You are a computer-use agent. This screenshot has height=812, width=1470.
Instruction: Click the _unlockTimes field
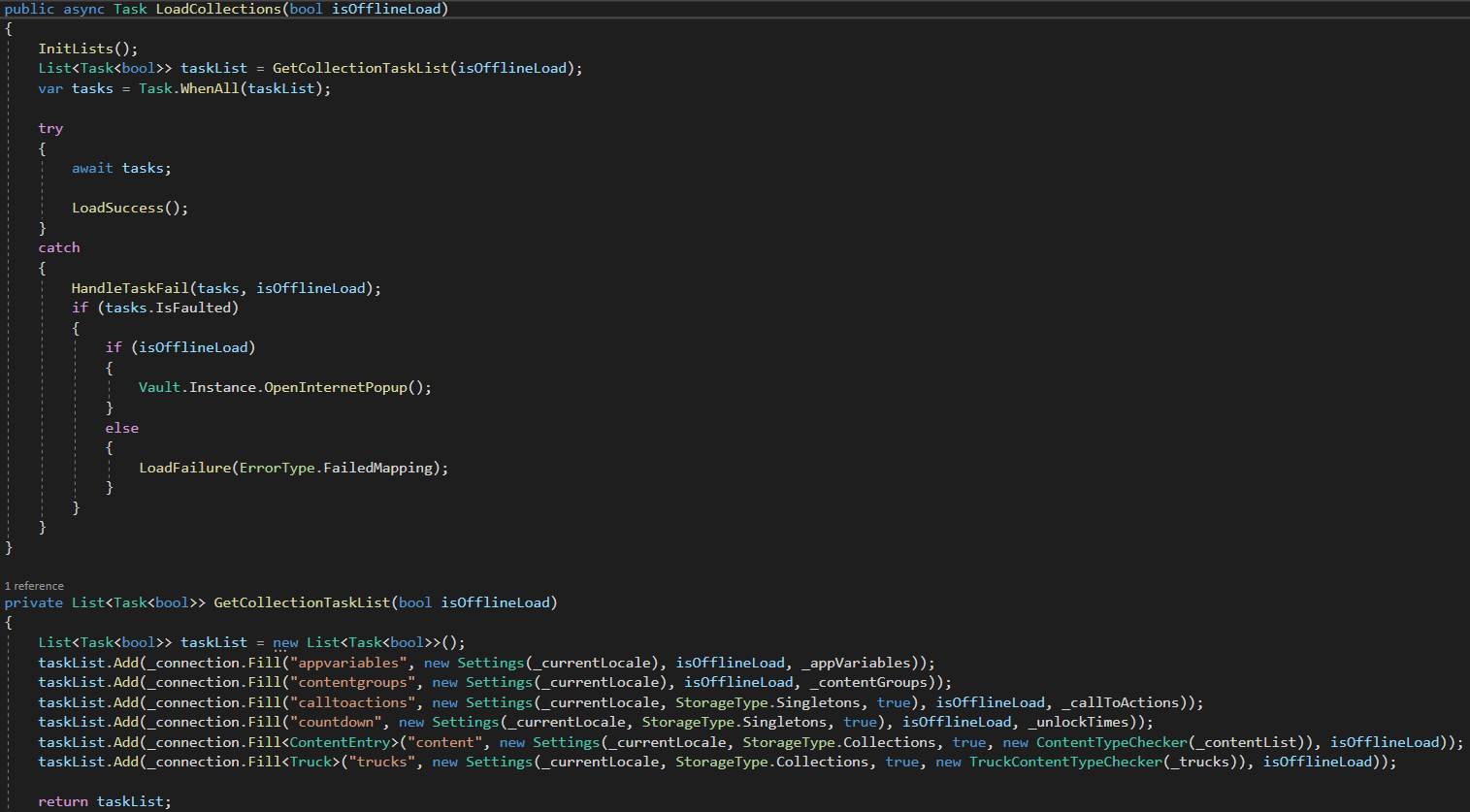coord(1079,722)
